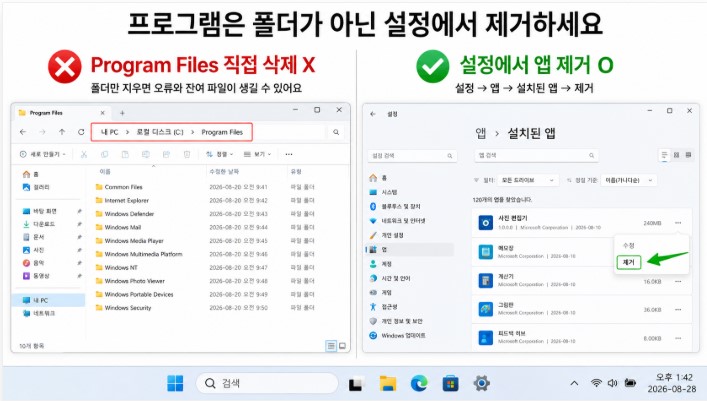Select 제거 in the app context menu
This screenshot has width=707, height=401.
[x=629, y=262]
